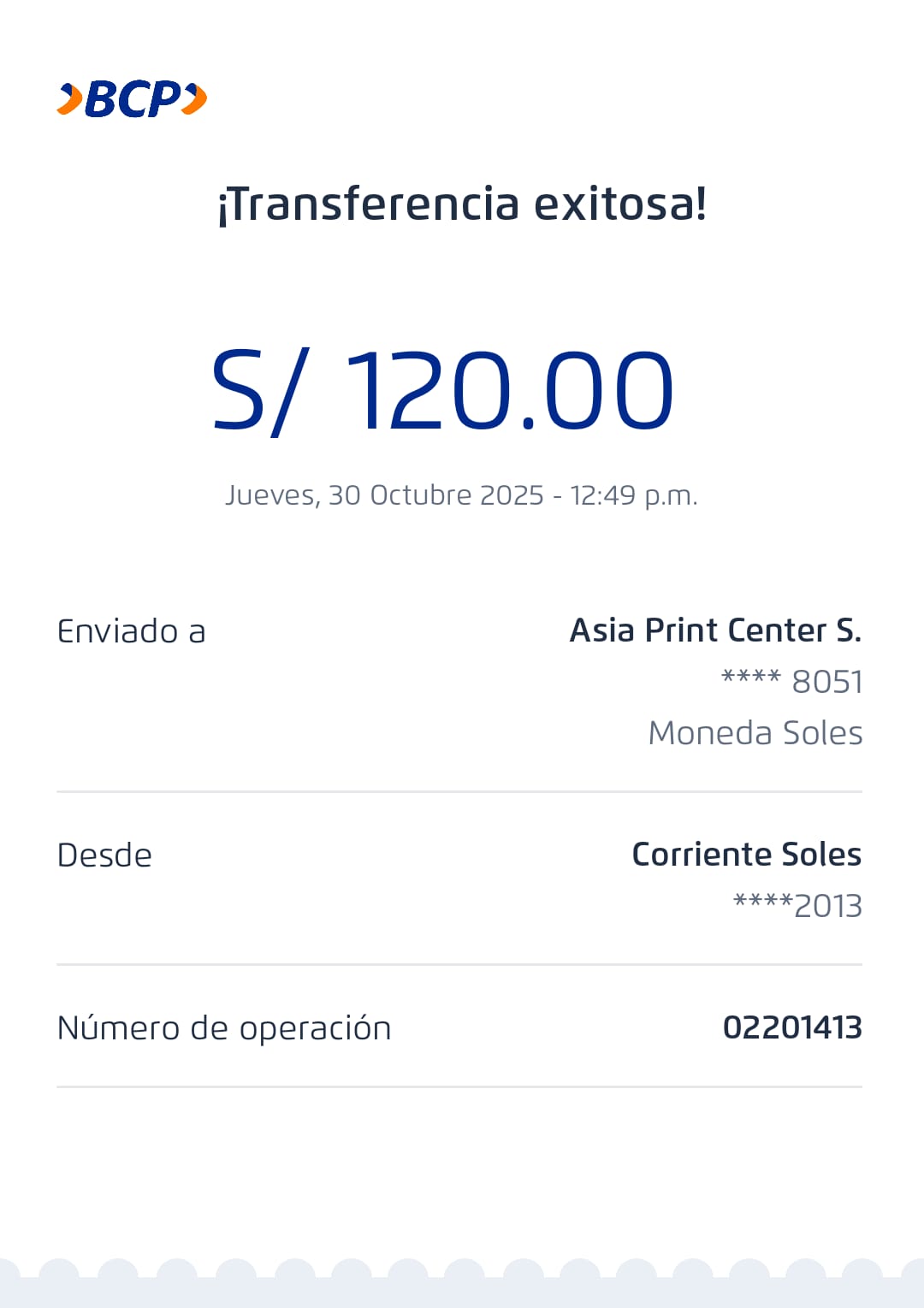Click the S/ currency symbol
This screenshot has width=924, height=1308.
[257, 391]
